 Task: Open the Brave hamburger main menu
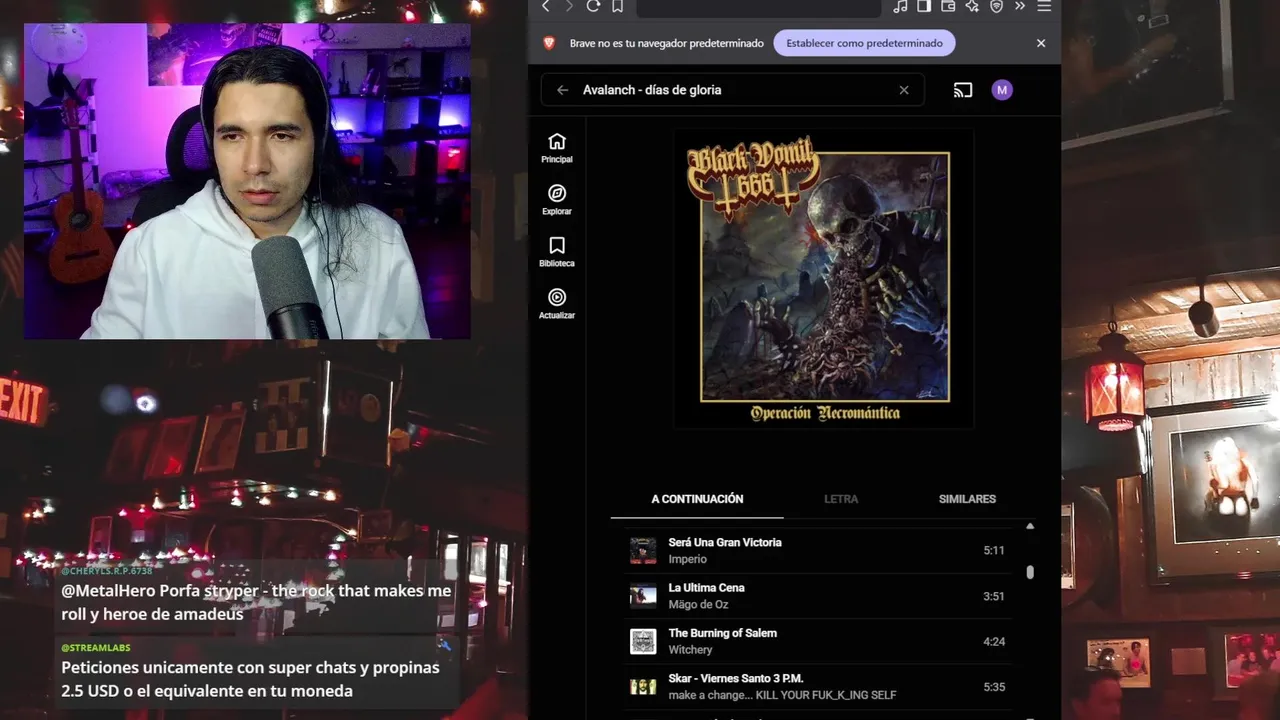pos(1044,6)
